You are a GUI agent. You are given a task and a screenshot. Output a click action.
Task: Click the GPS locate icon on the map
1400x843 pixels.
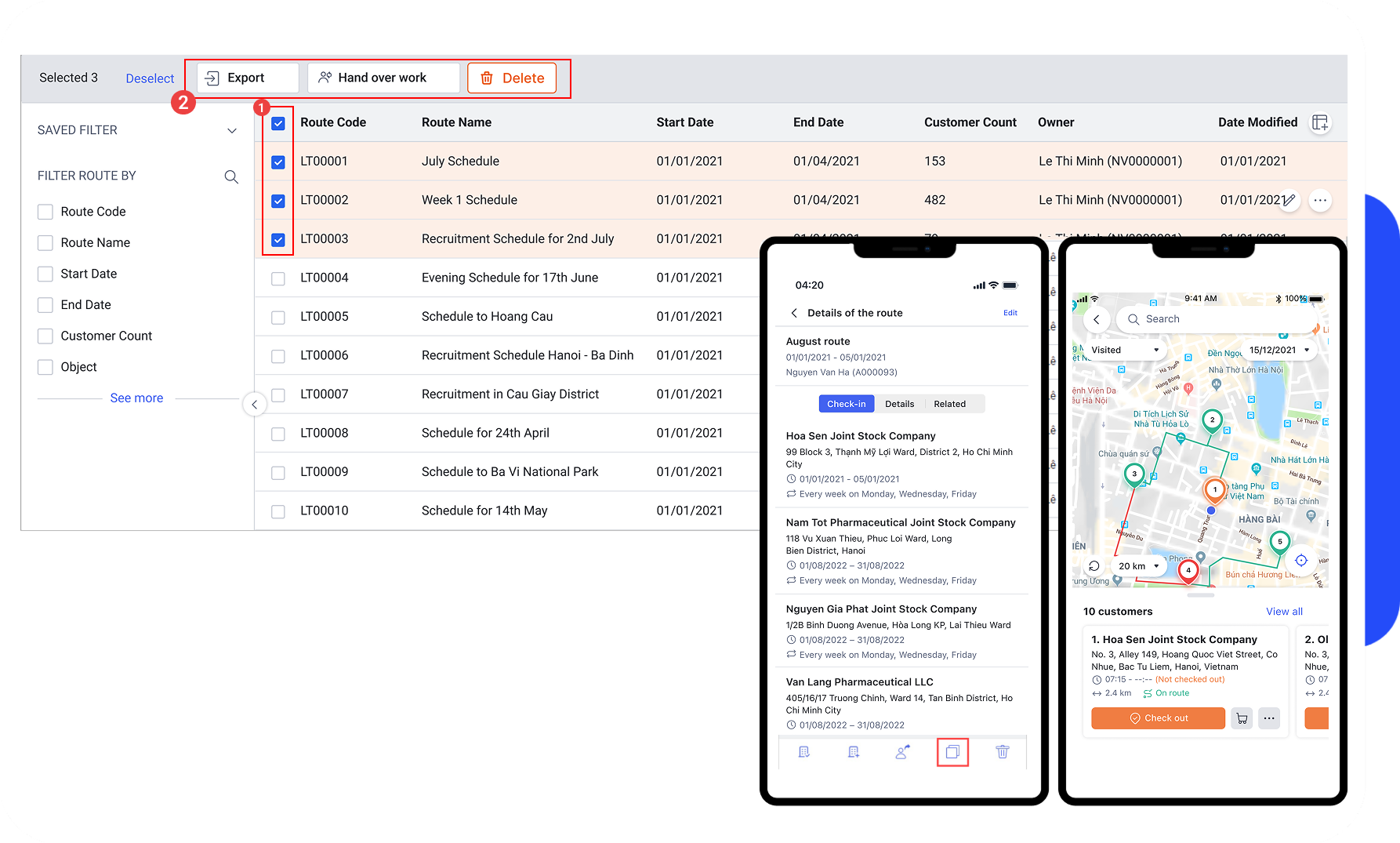(x=1300, y=560)
